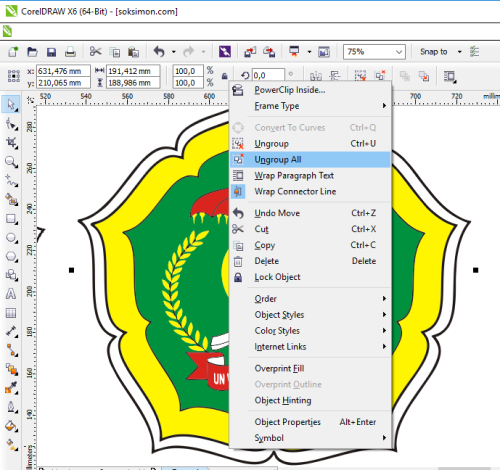500x470 pixels.
Task: Open the application launcher dropdown arrow
Action: (309, 52)
